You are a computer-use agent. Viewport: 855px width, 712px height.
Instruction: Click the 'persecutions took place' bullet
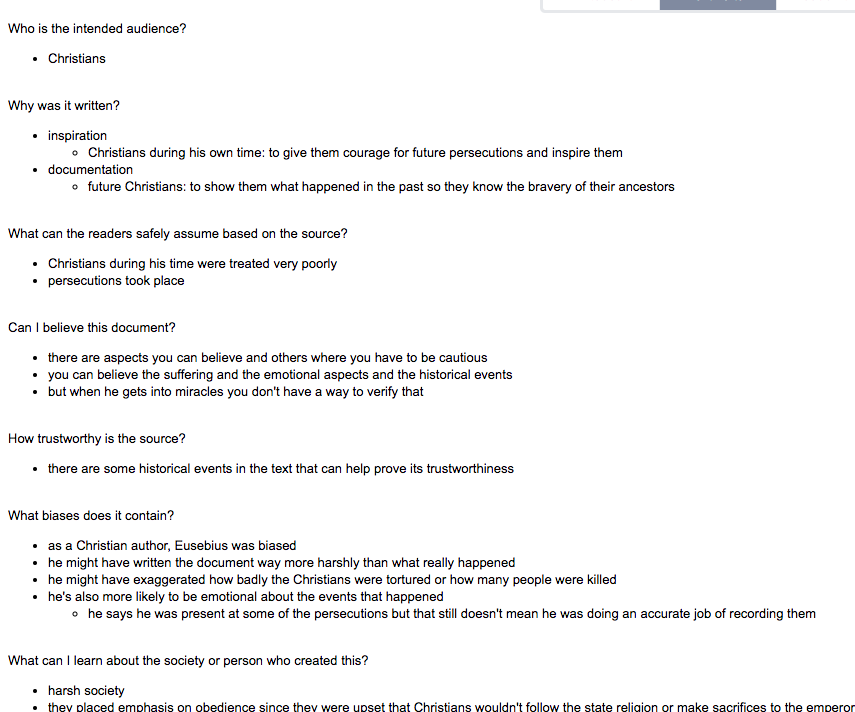pyautogui.click(x=116, y=281)
